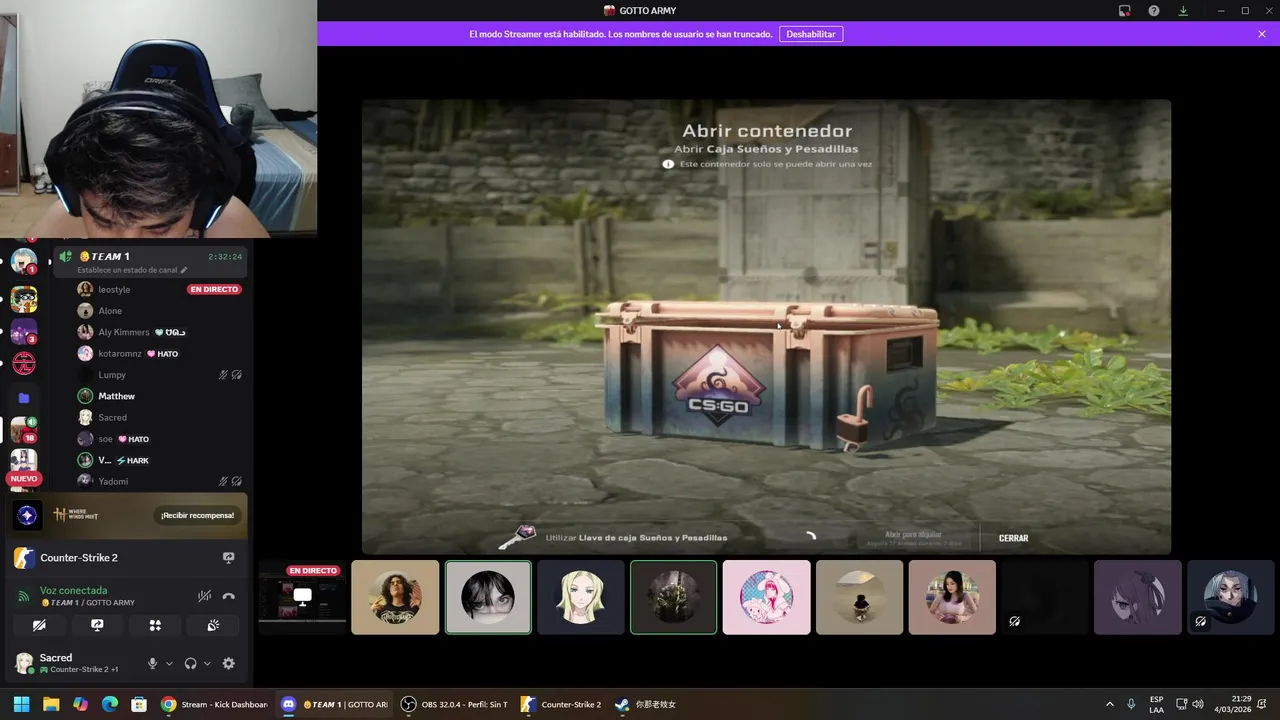Click Deshabilitar to disable Streamer mode
The width and height of the screenshot is (1280, 720).
(811, 34)
